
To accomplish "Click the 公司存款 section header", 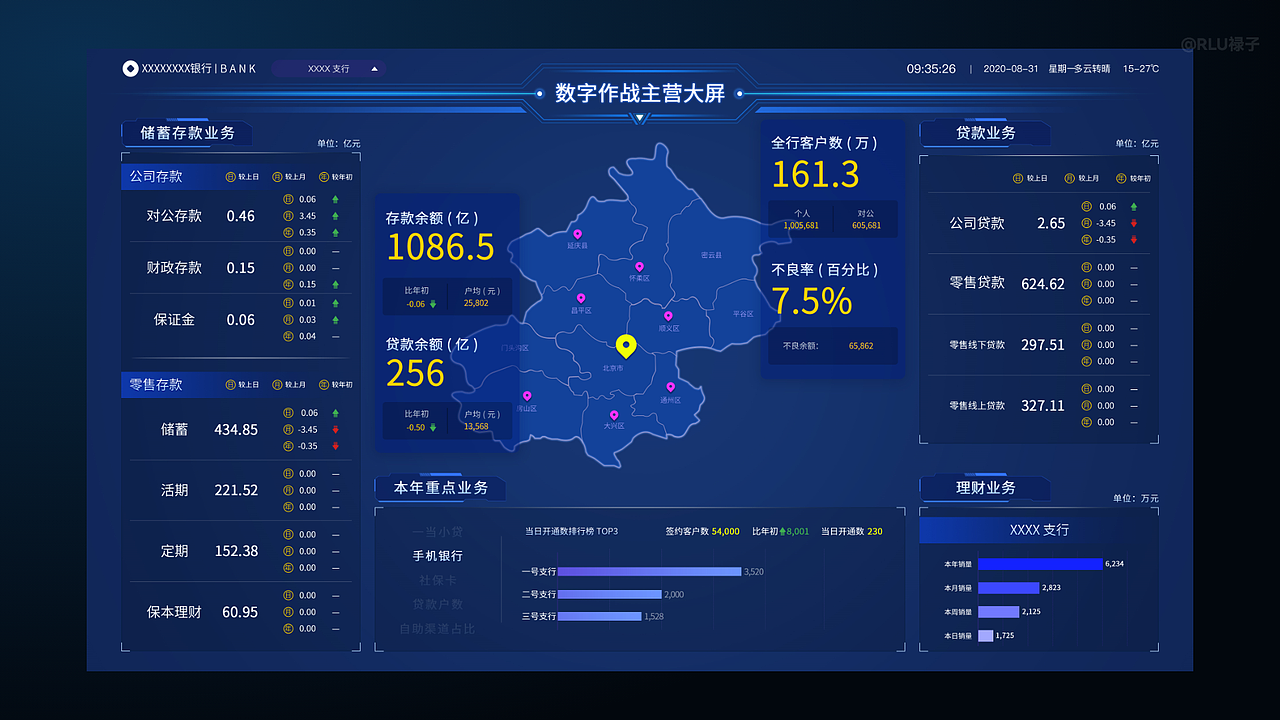I will [241, 176].
